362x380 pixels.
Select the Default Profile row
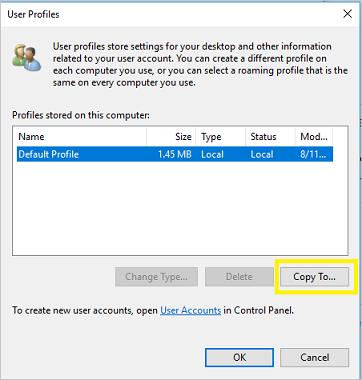pyautogui.click(x=175, y=154)
